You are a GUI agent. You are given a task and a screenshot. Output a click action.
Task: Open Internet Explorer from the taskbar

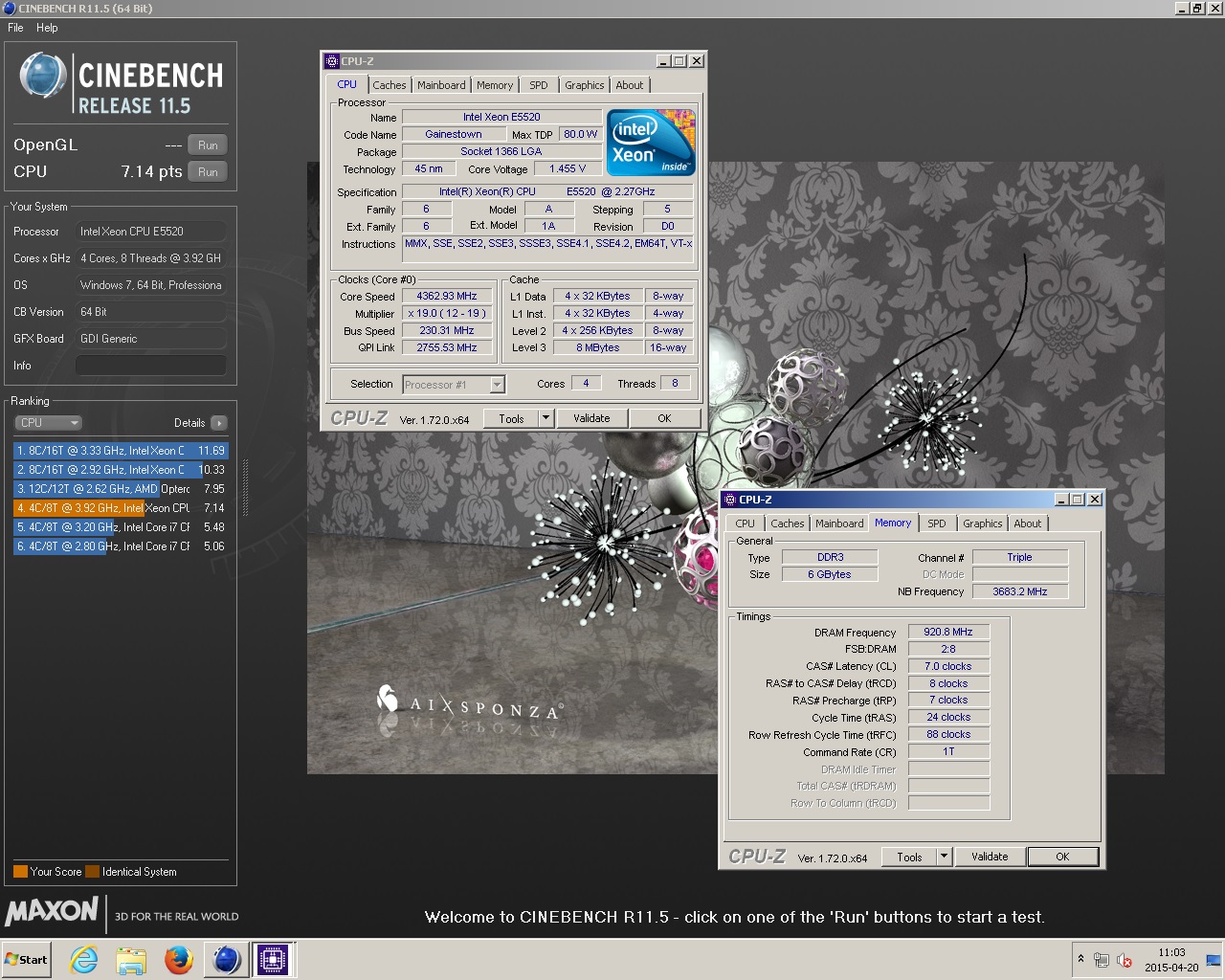84,960
